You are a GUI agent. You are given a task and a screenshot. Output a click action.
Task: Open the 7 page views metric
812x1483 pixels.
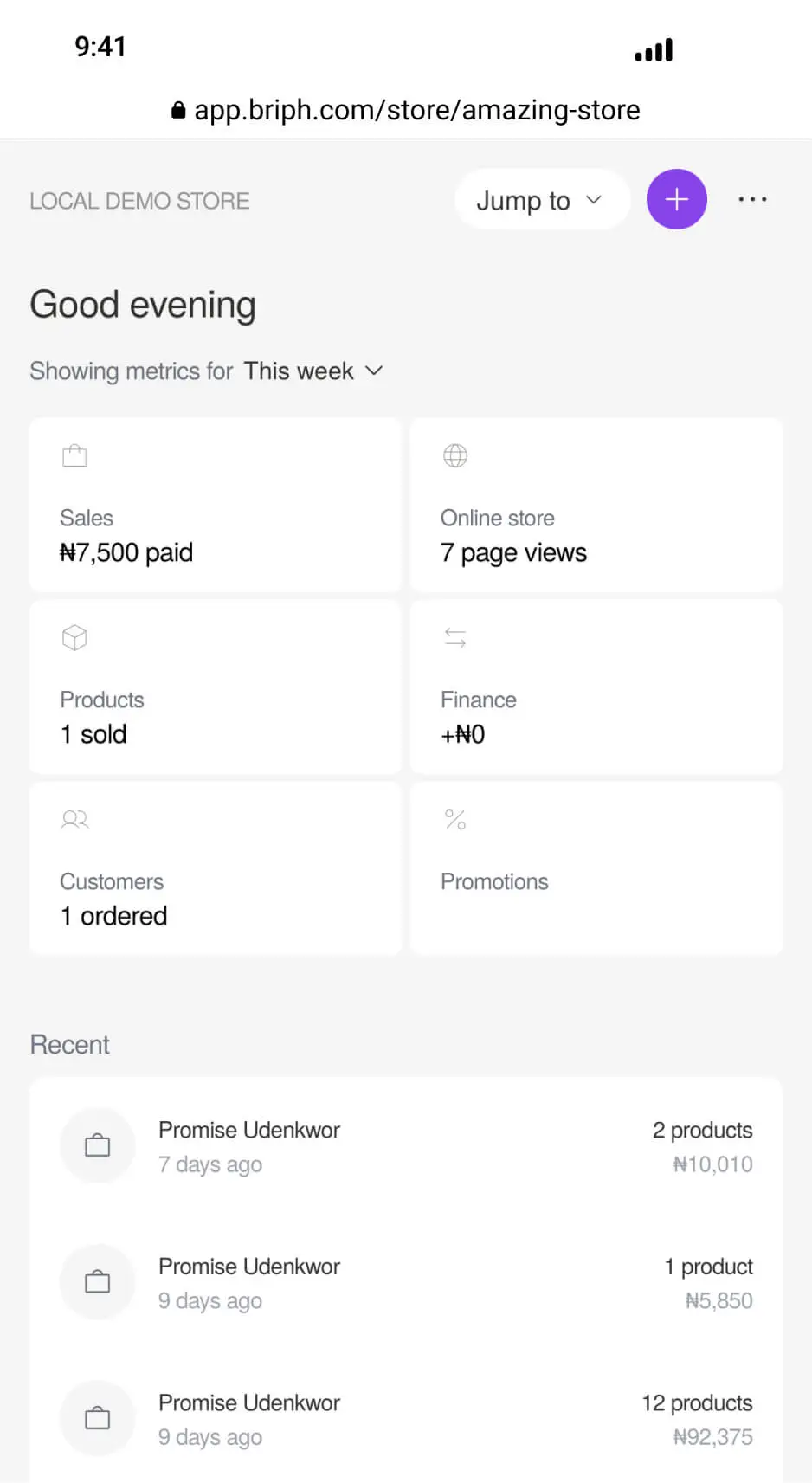pos(513,553)
